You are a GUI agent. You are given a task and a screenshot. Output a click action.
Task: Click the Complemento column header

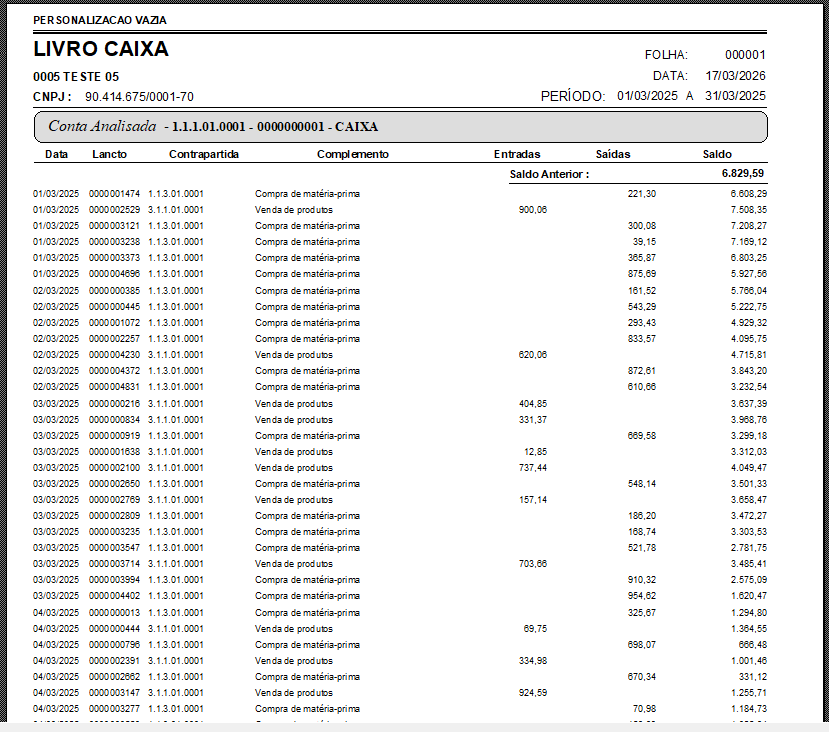click(x=353, y=155)
